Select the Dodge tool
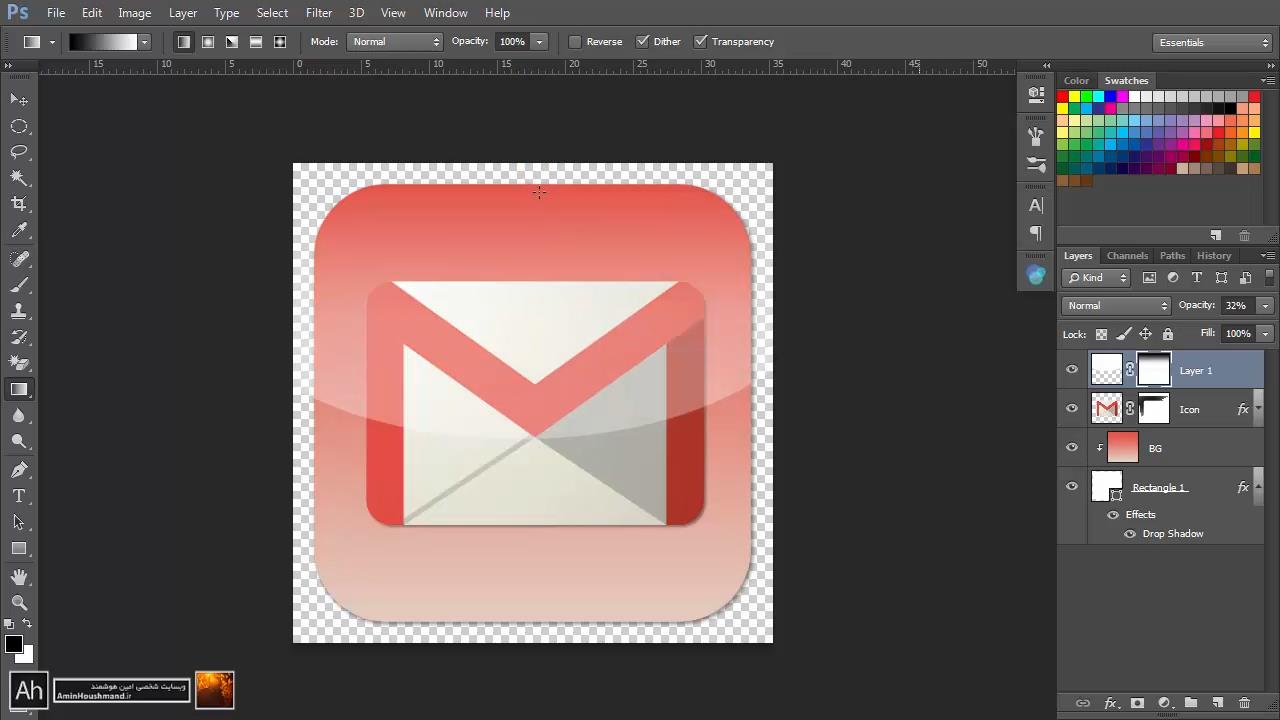Screen dimensions: 1280x720 (19, 442)
